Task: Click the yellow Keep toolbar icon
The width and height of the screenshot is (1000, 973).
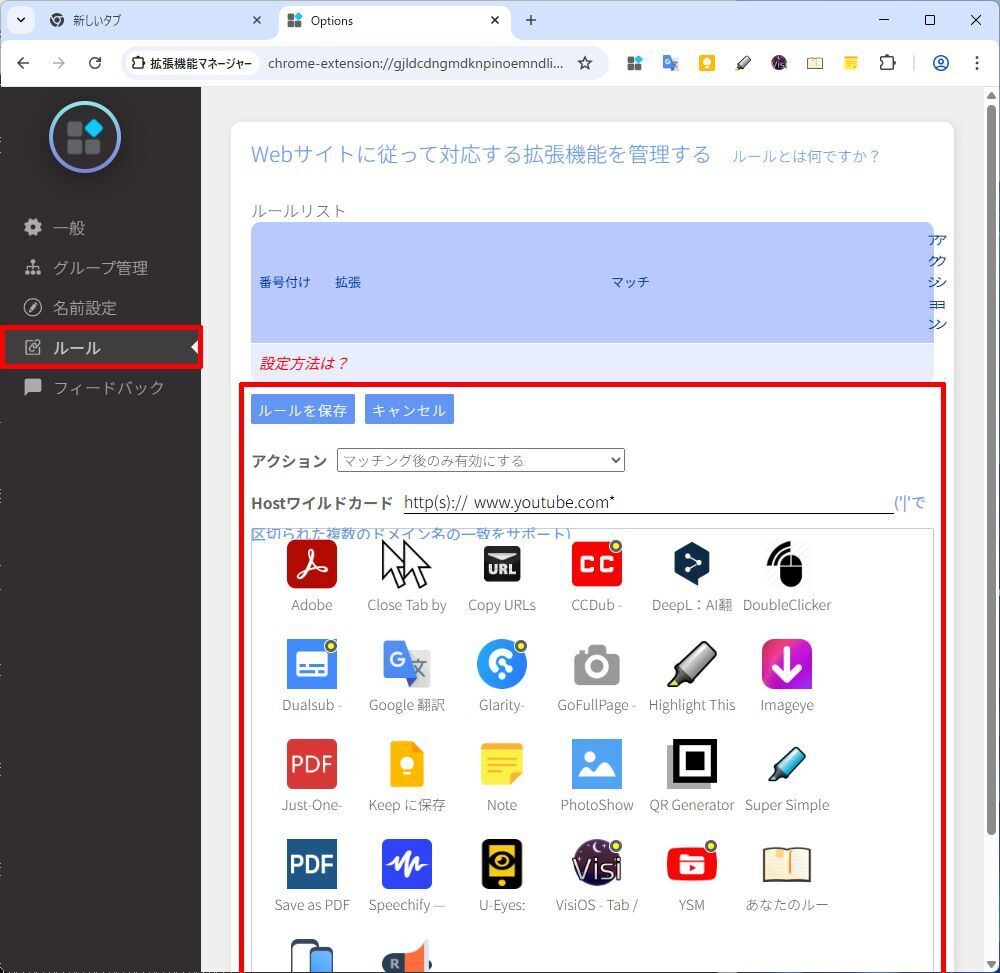Action: pyautogui.click(x=706, y=63)
